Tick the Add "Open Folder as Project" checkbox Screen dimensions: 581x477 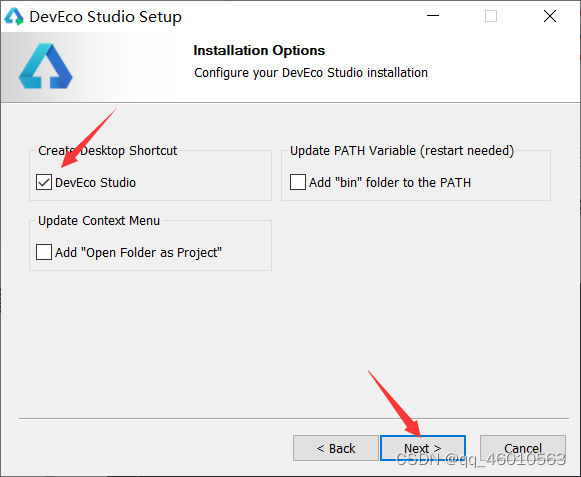click(x=44, y=252)
